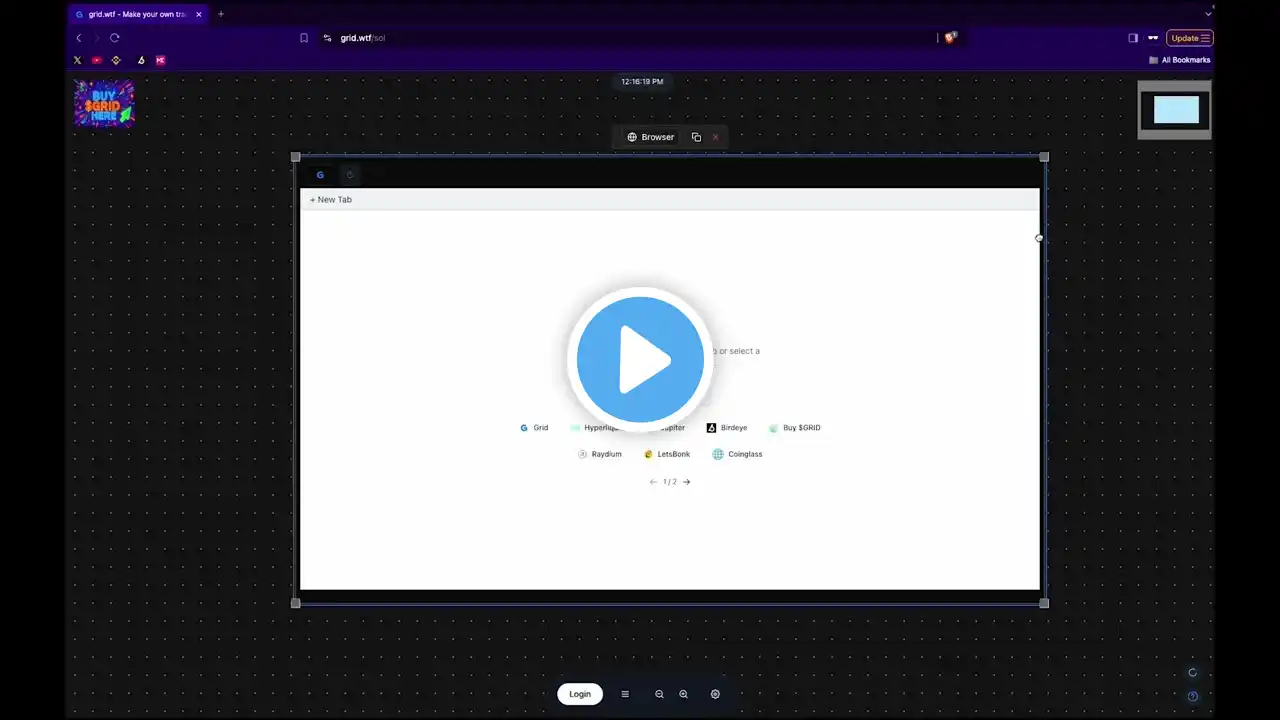Open the LetsBonk shortcut
The image size is (1280, 720).
click(x=667, y=454)
